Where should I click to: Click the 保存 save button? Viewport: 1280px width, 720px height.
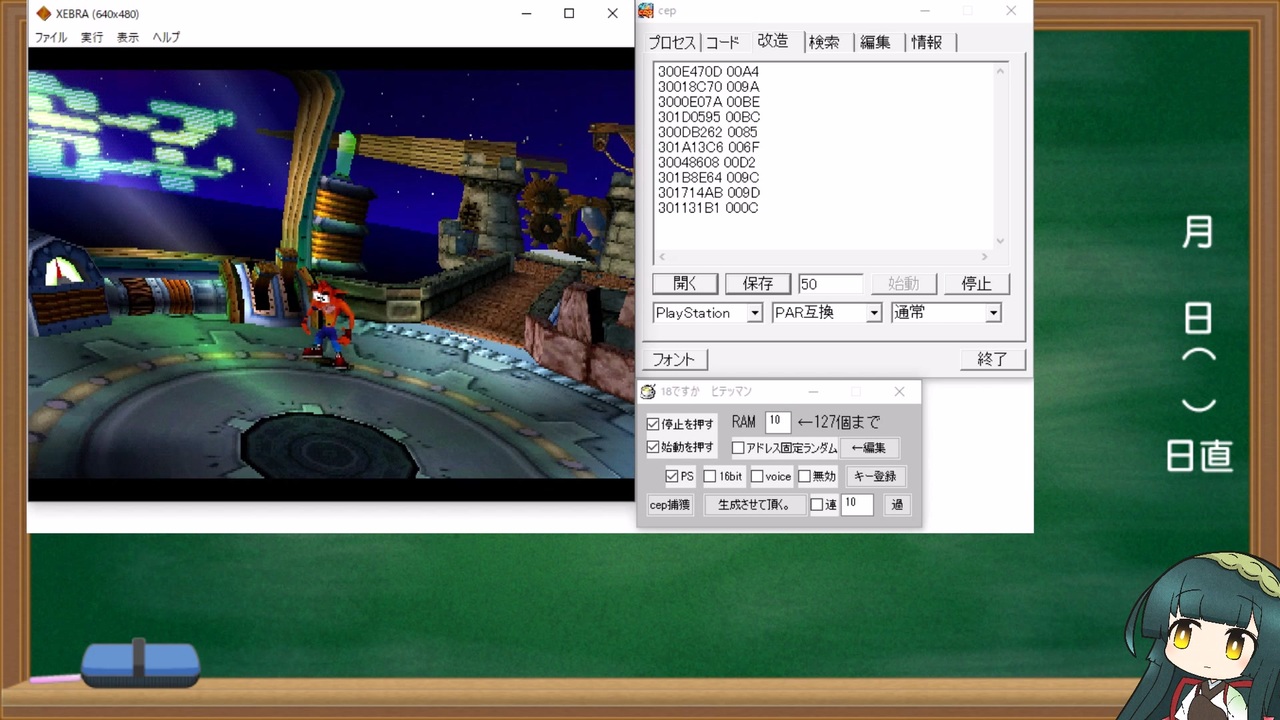pos(758,284)
